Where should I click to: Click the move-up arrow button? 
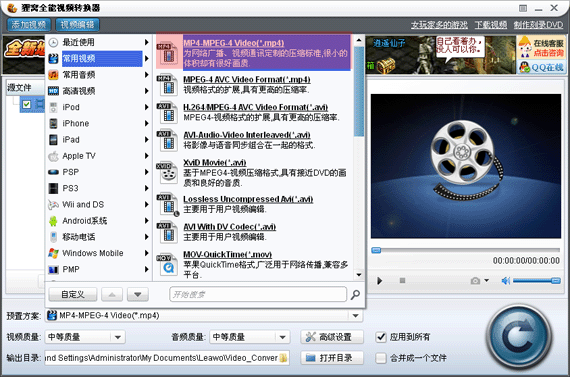pos(112,294)
